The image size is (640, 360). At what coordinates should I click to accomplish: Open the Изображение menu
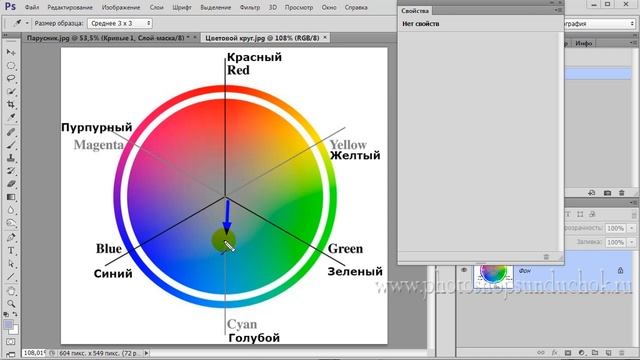tap(121, 7)
